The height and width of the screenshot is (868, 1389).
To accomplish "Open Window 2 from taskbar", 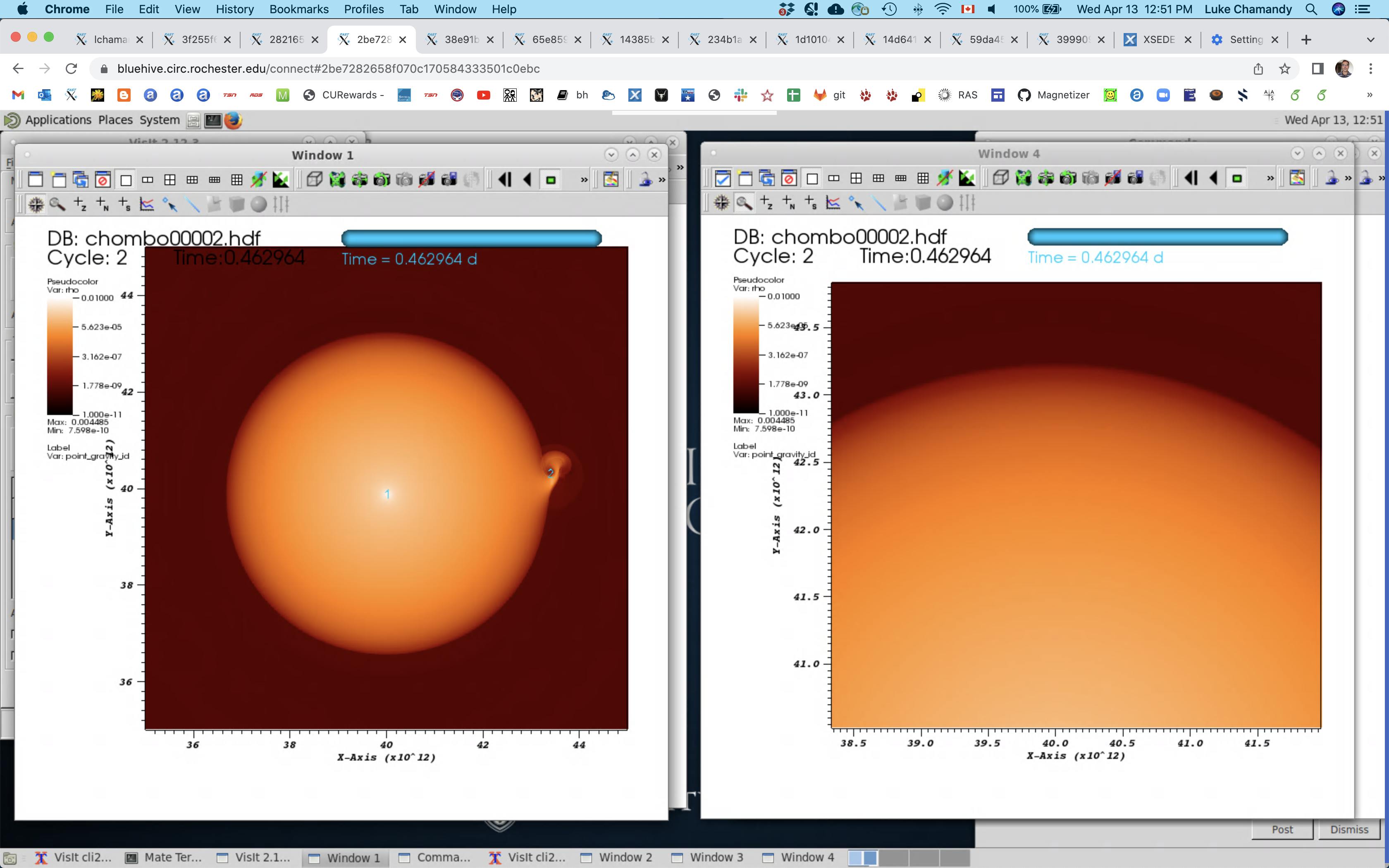I will pos(617,857).
